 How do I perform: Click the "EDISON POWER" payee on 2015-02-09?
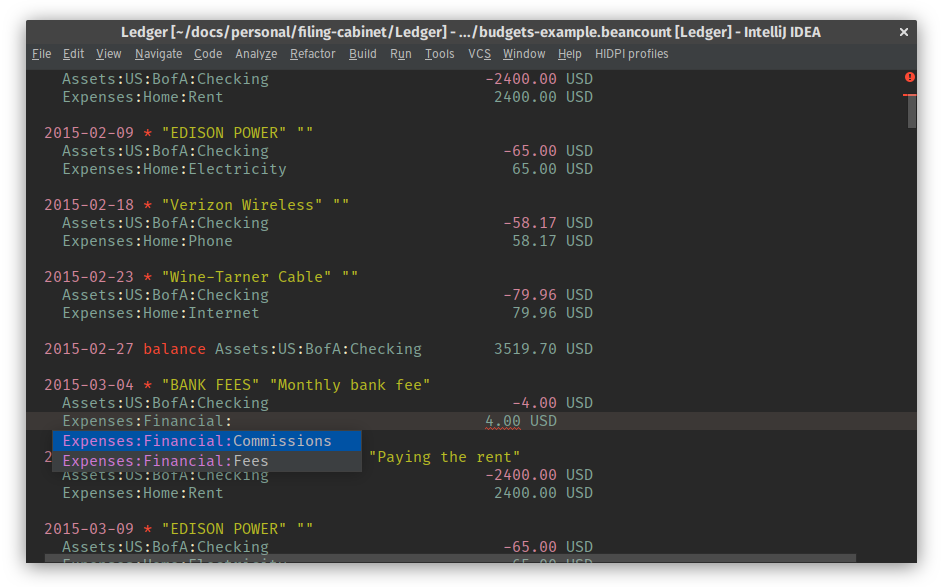pyautogui.click(x=224, y=133)
